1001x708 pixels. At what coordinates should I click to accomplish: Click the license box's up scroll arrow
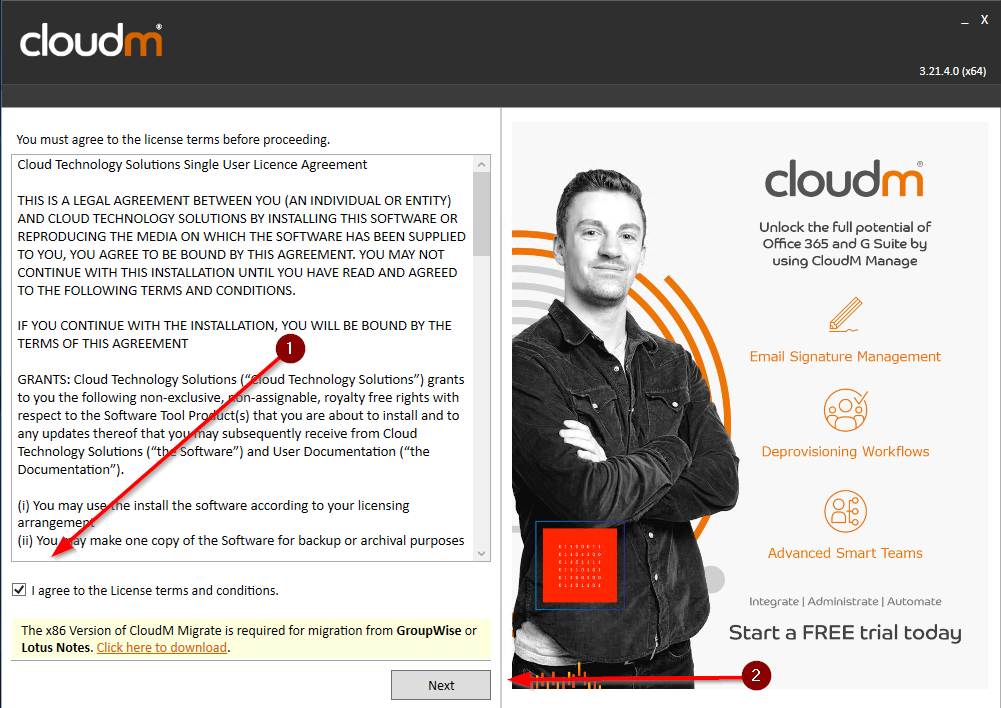[x=482, y=164]
